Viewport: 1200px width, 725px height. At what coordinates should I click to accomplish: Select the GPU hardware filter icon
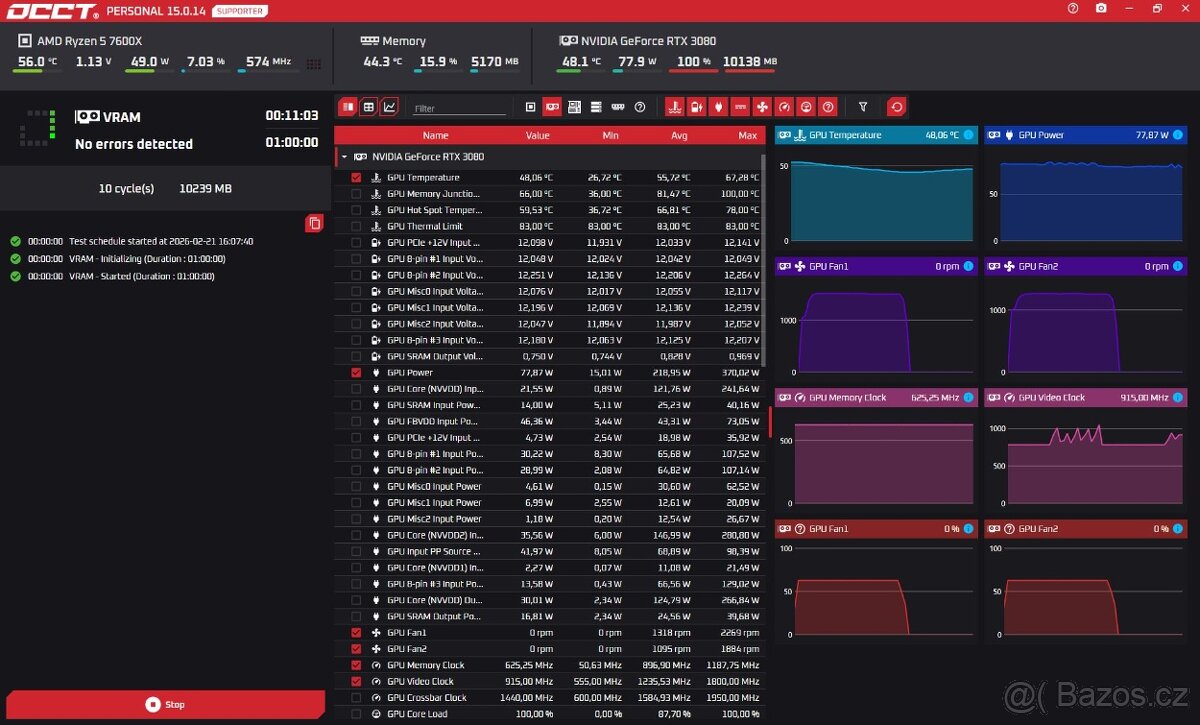[x=552, y=107]
